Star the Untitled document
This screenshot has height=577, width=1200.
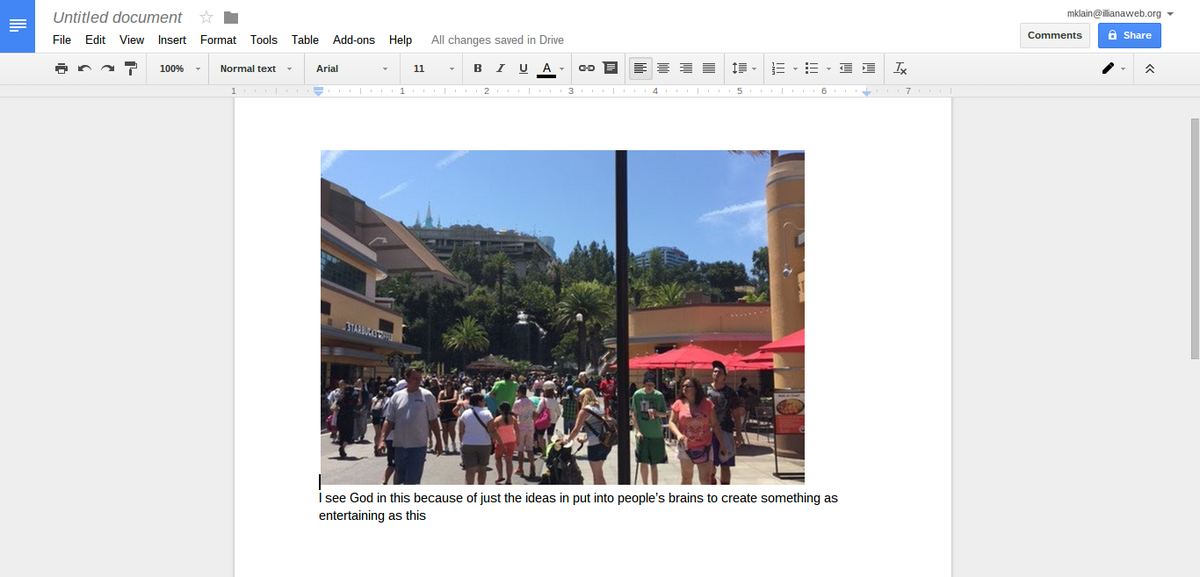coord(206,17)
